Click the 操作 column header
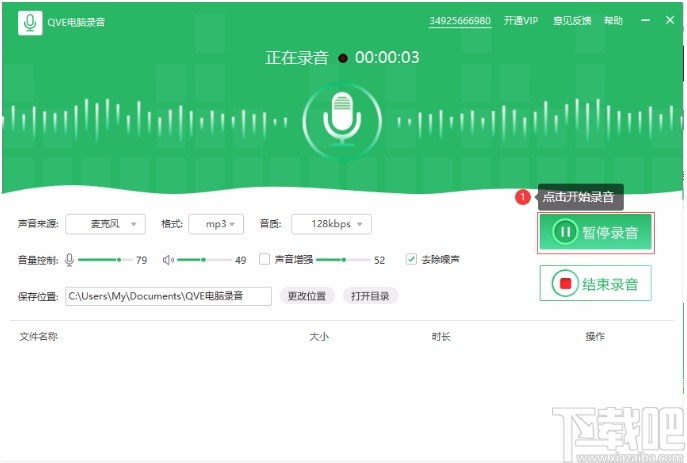Viewport: 687px width, 463px height. tap(595, 336)
